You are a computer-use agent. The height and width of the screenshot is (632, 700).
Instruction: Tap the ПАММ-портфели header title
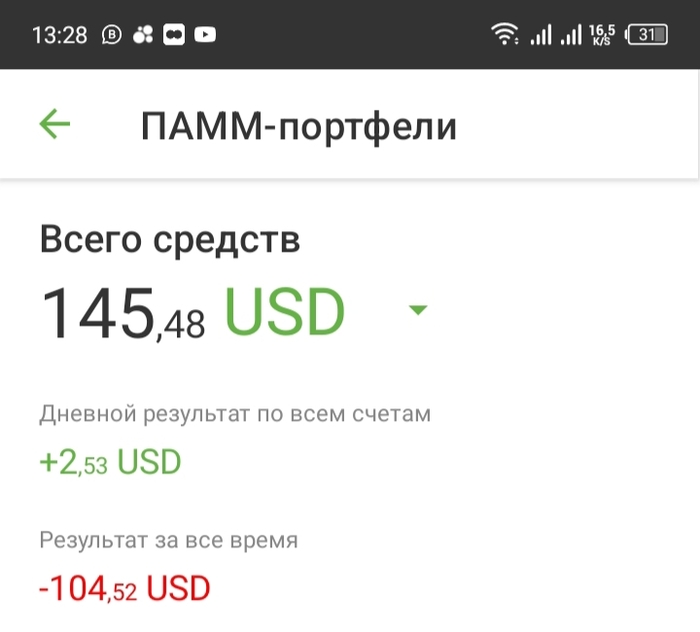pos(298,126)
